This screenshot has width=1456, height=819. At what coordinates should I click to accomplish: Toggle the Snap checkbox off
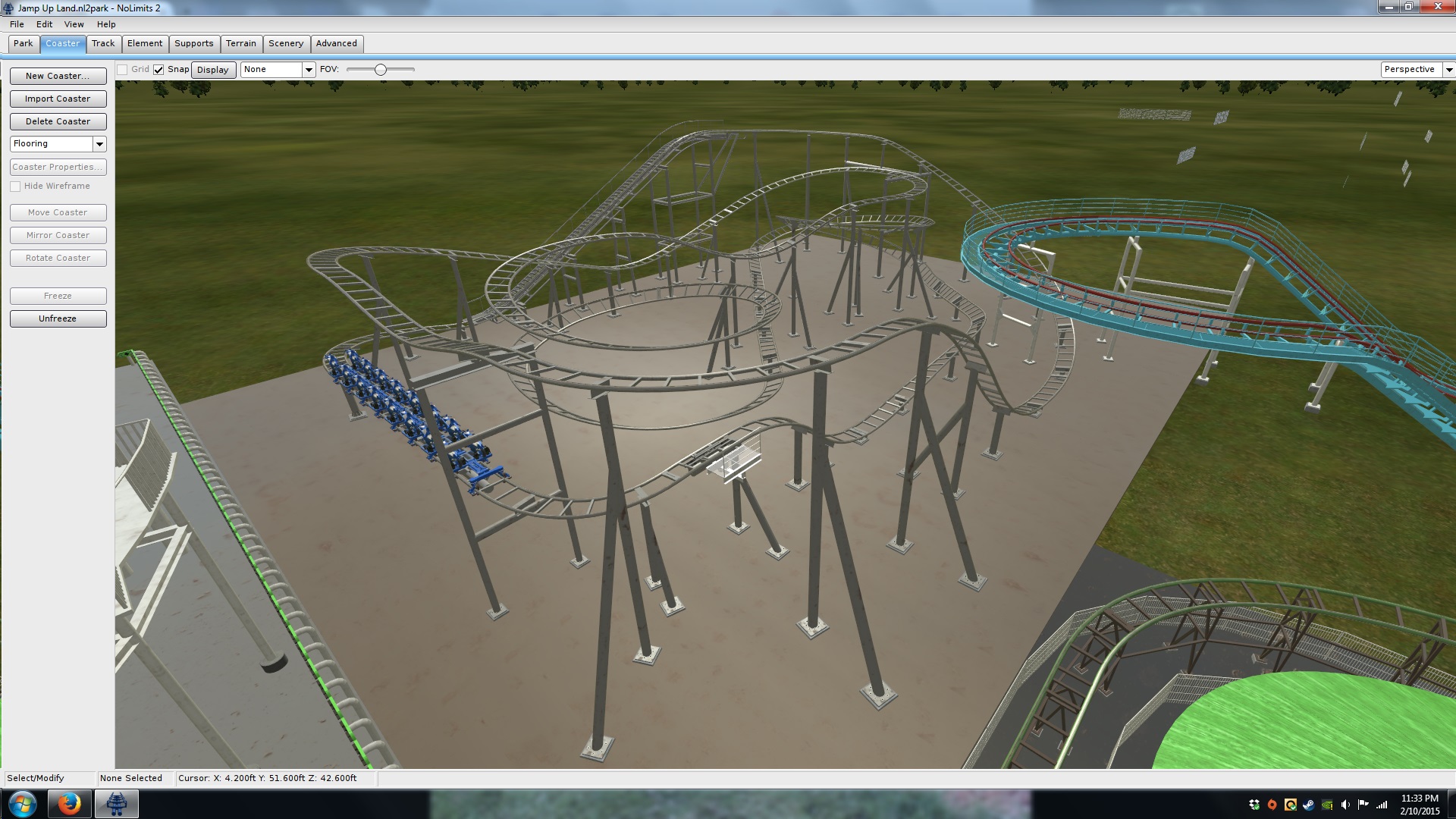[158, 70]
